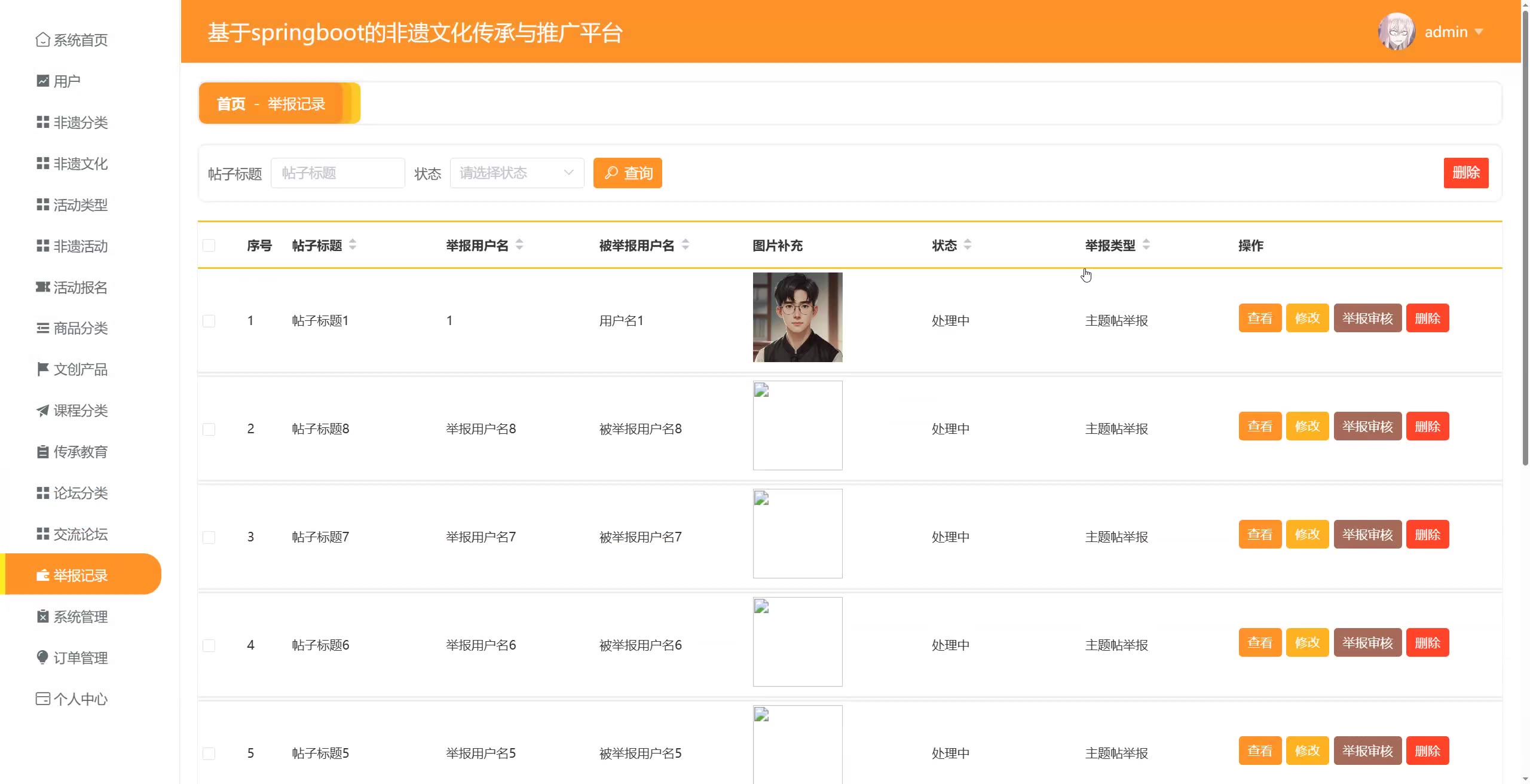Sort the table by the 帖子标题 column arrows

[353, 244]
